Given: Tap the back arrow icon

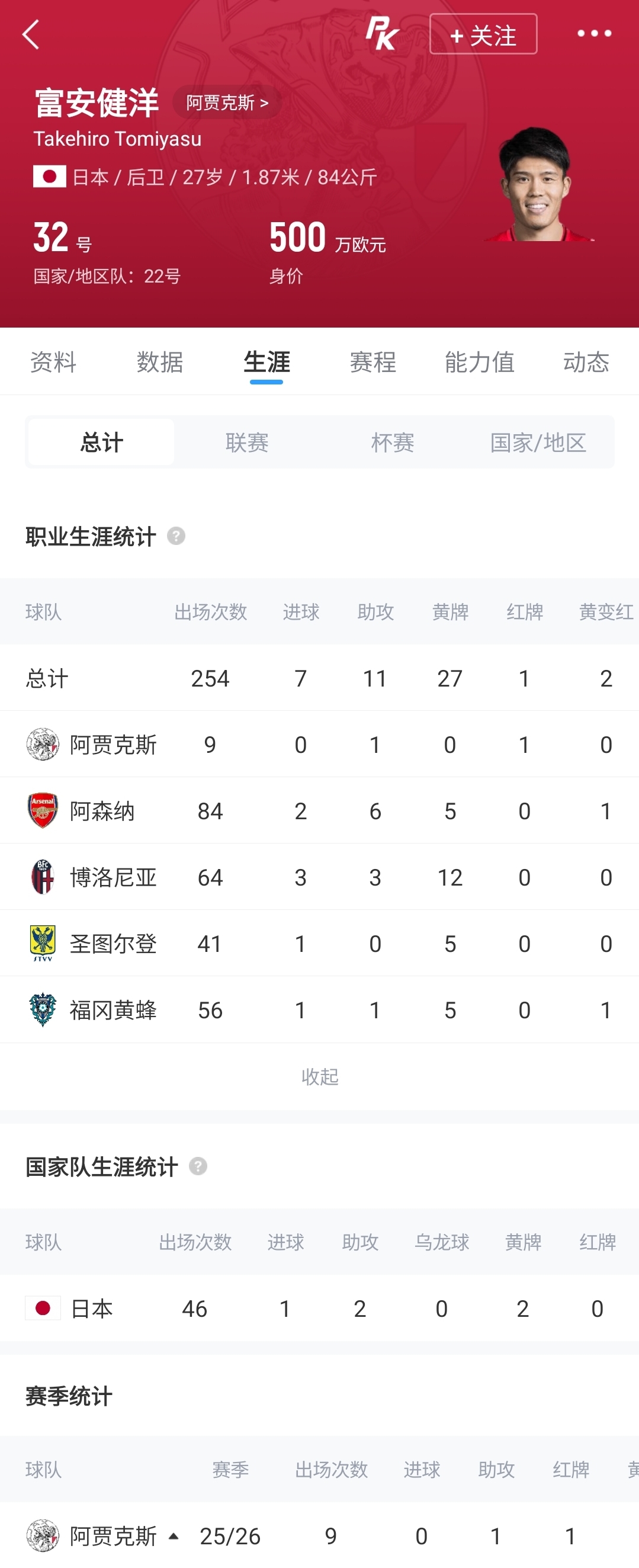Looking at the screenshot, I should (x=31, y=34).
